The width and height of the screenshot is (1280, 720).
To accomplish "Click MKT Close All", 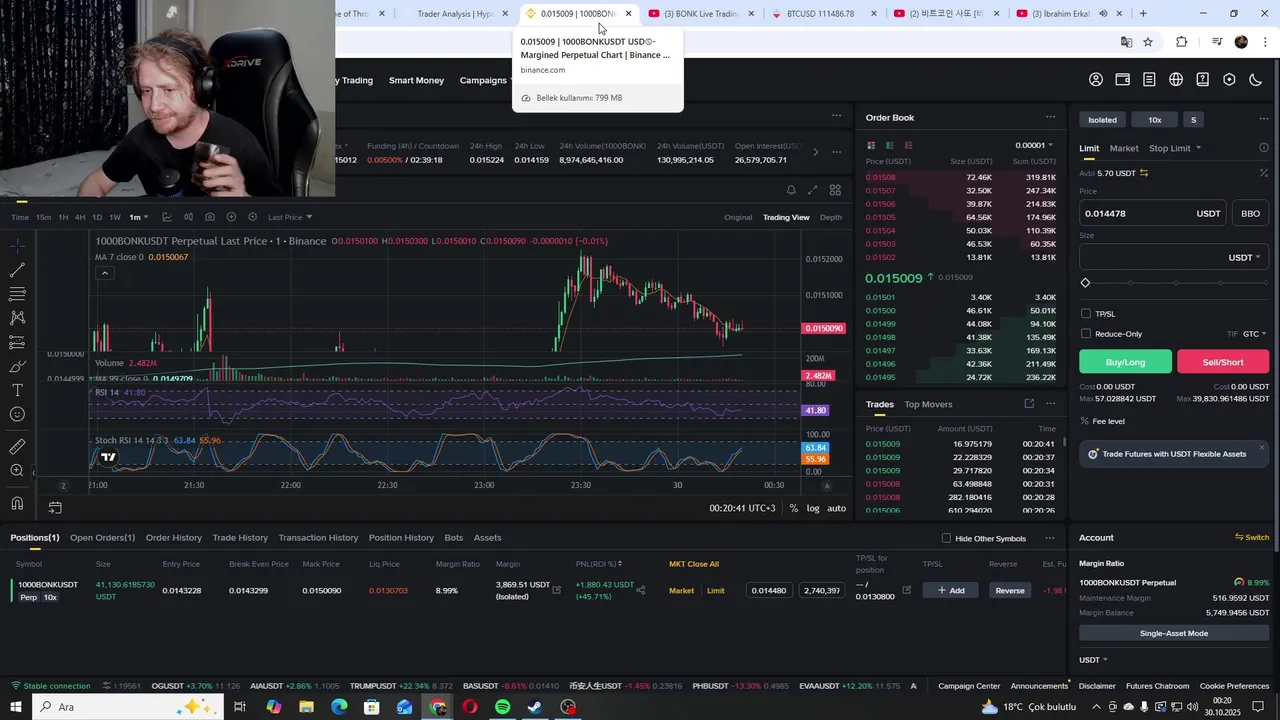I will point(694,564).
